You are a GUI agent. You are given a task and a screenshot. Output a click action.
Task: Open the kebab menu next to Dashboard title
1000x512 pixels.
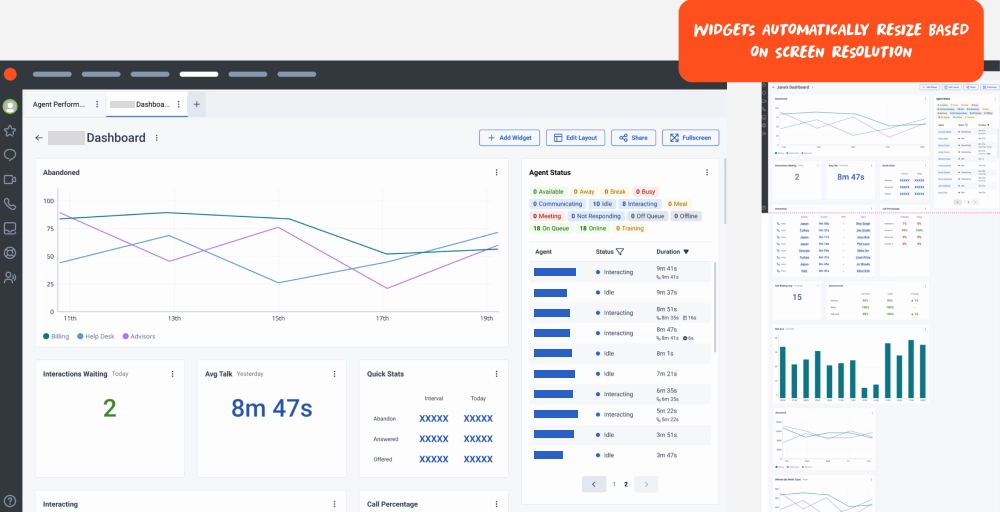coord(157,138)
